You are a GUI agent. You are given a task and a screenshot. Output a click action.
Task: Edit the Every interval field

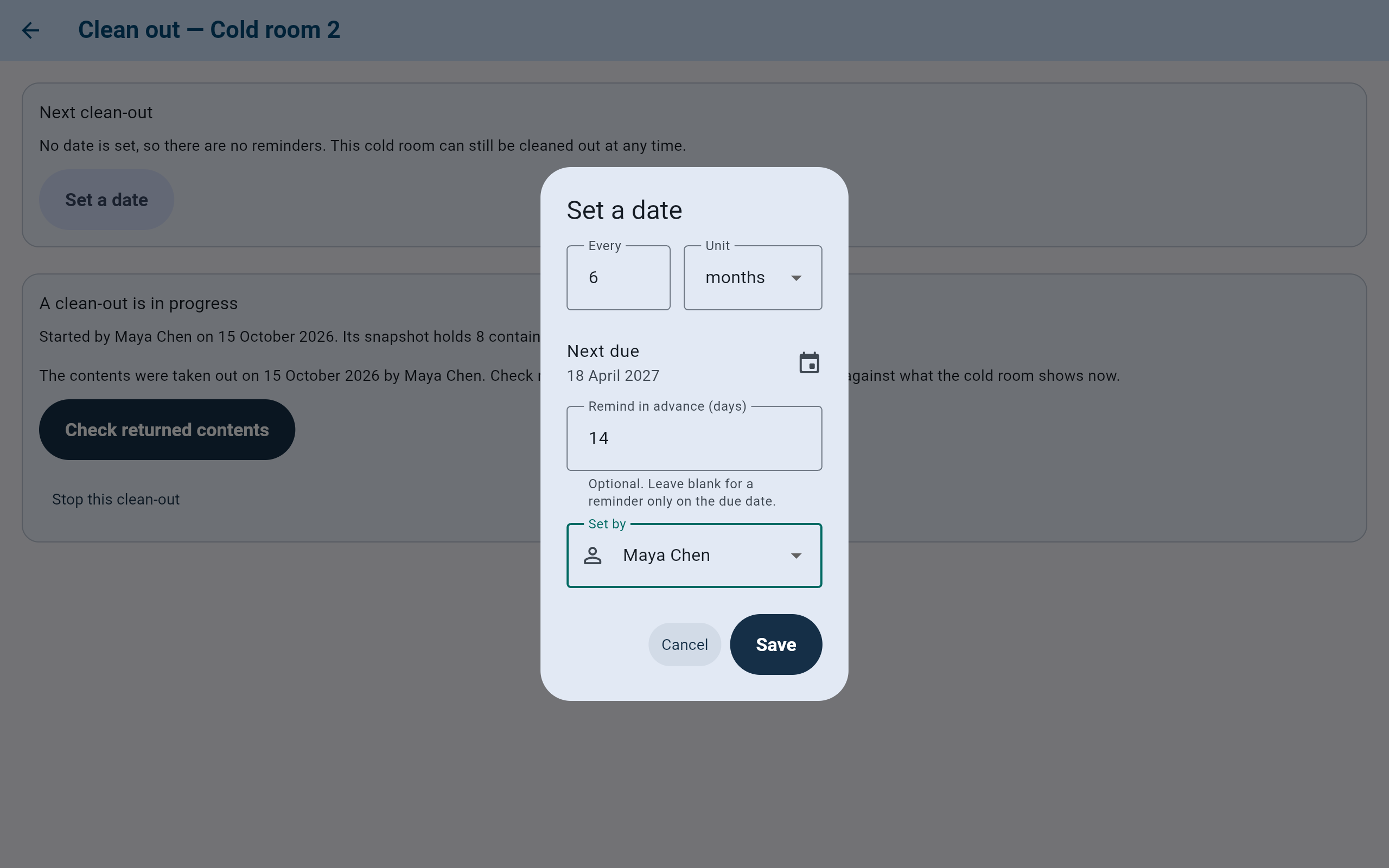point(618,278)
